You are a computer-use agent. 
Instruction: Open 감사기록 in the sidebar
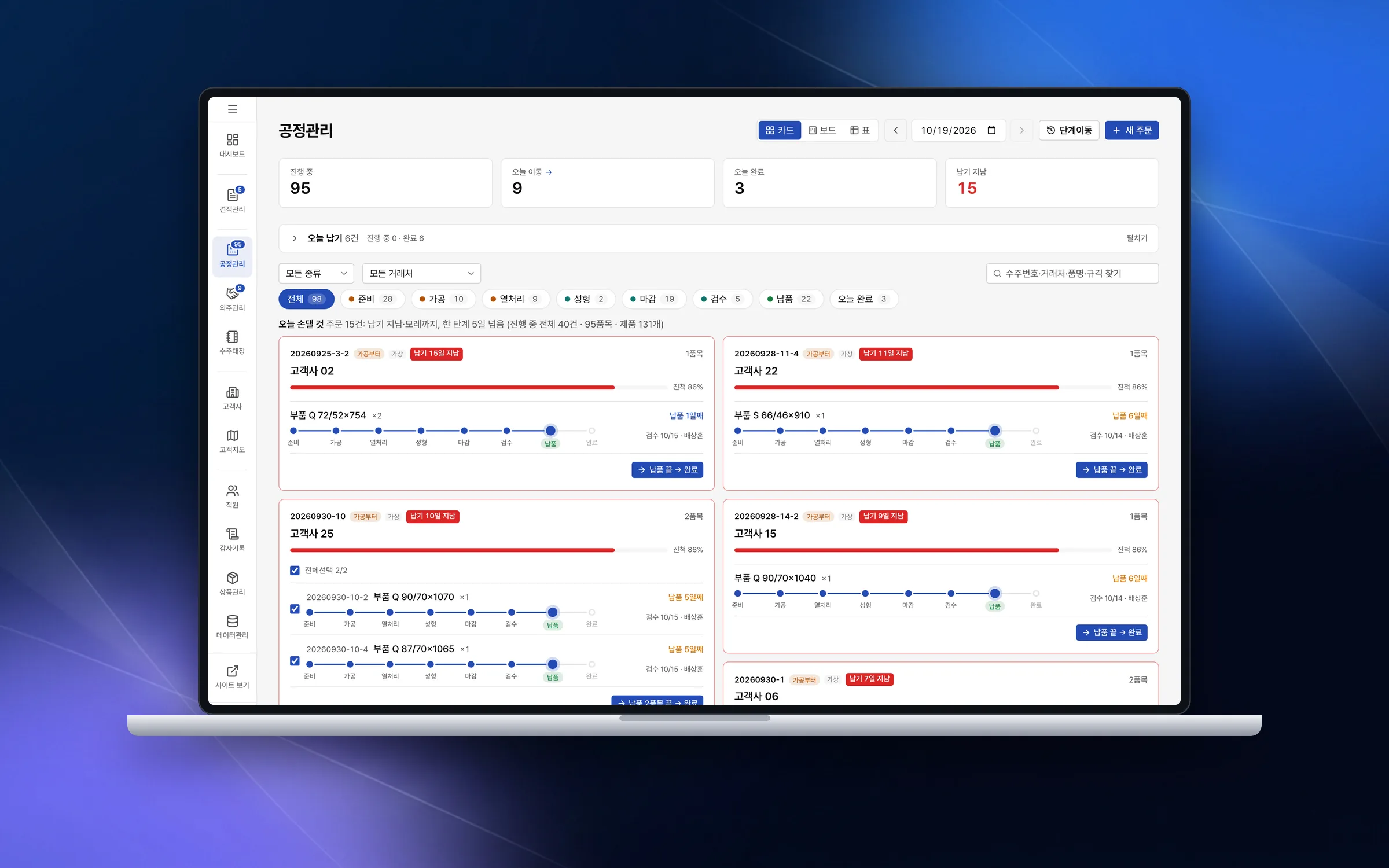(232, 540)
